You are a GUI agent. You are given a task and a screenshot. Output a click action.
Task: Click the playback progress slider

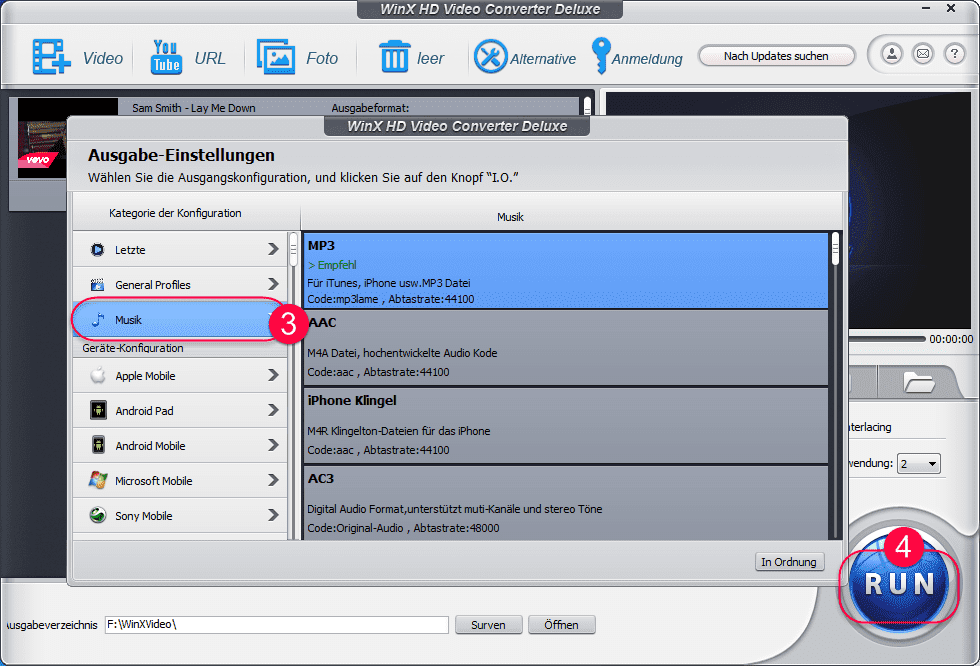[886, 339]
